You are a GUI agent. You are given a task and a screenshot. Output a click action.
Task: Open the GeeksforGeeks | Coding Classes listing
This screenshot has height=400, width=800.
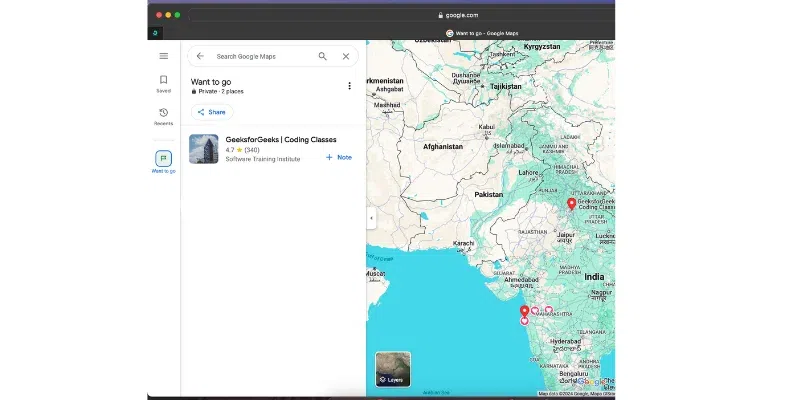coord(281,140)
